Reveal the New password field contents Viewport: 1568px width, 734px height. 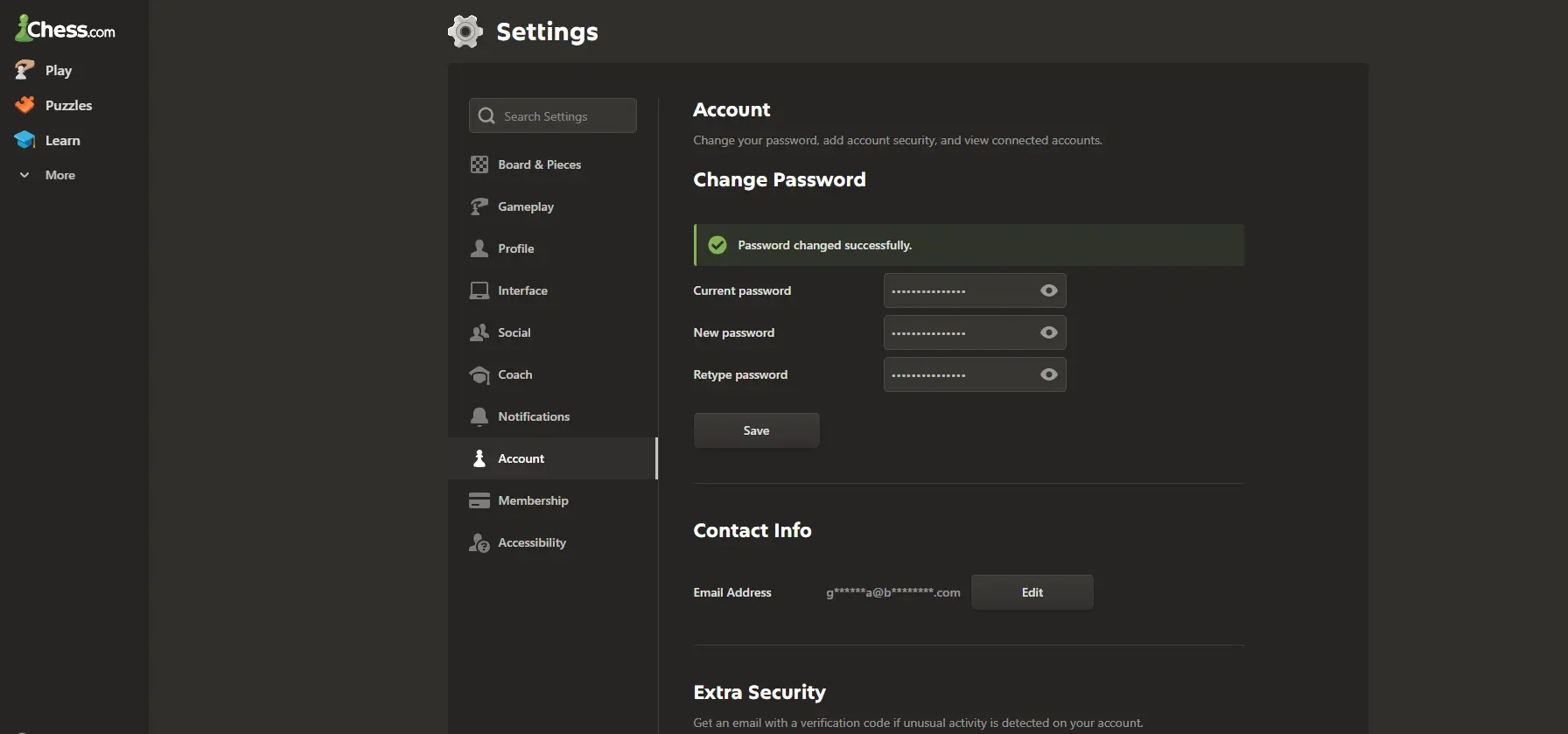pos(1049,332)
